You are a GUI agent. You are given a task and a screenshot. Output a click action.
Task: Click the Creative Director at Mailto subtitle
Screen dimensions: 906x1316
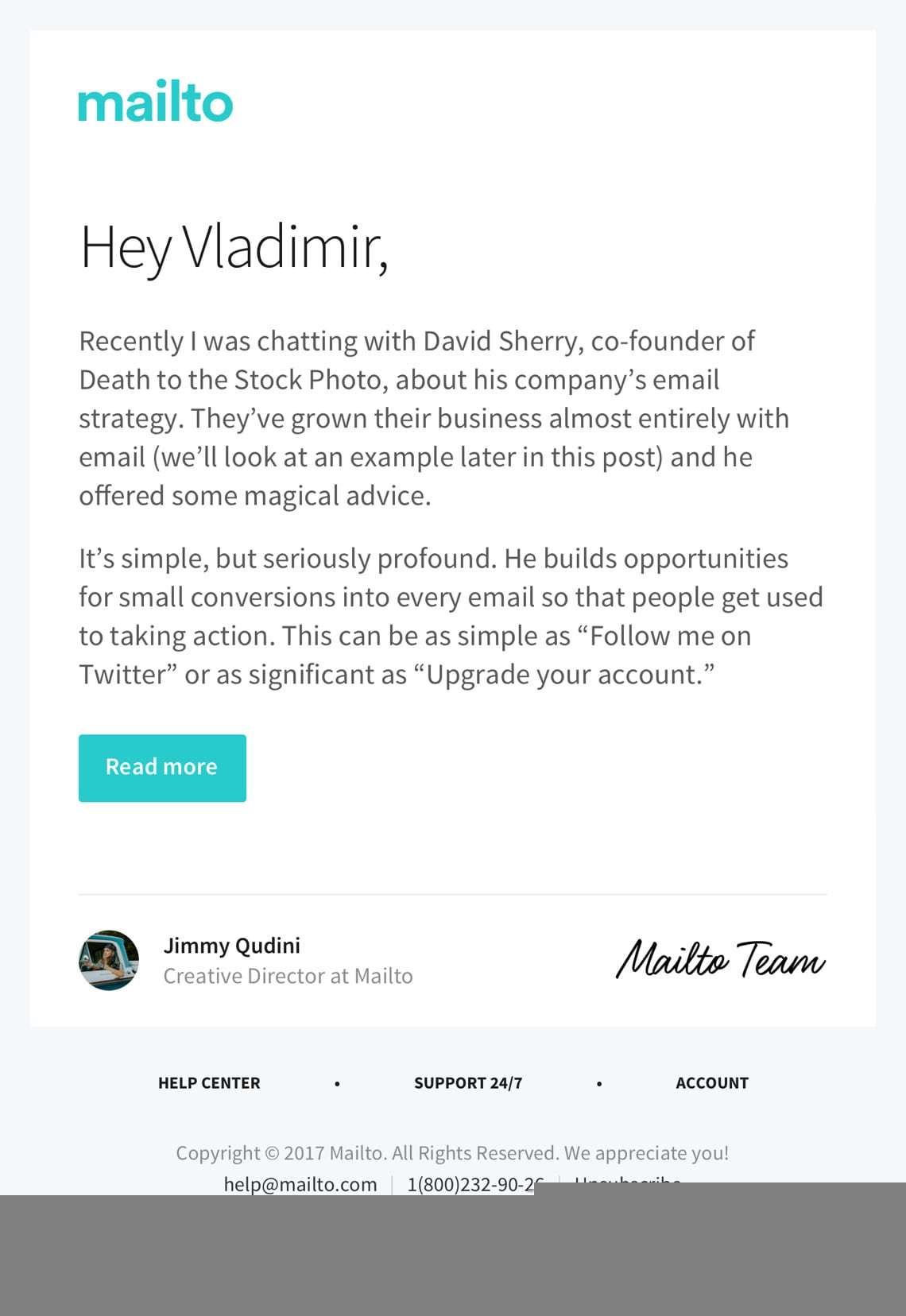point(288,976)
